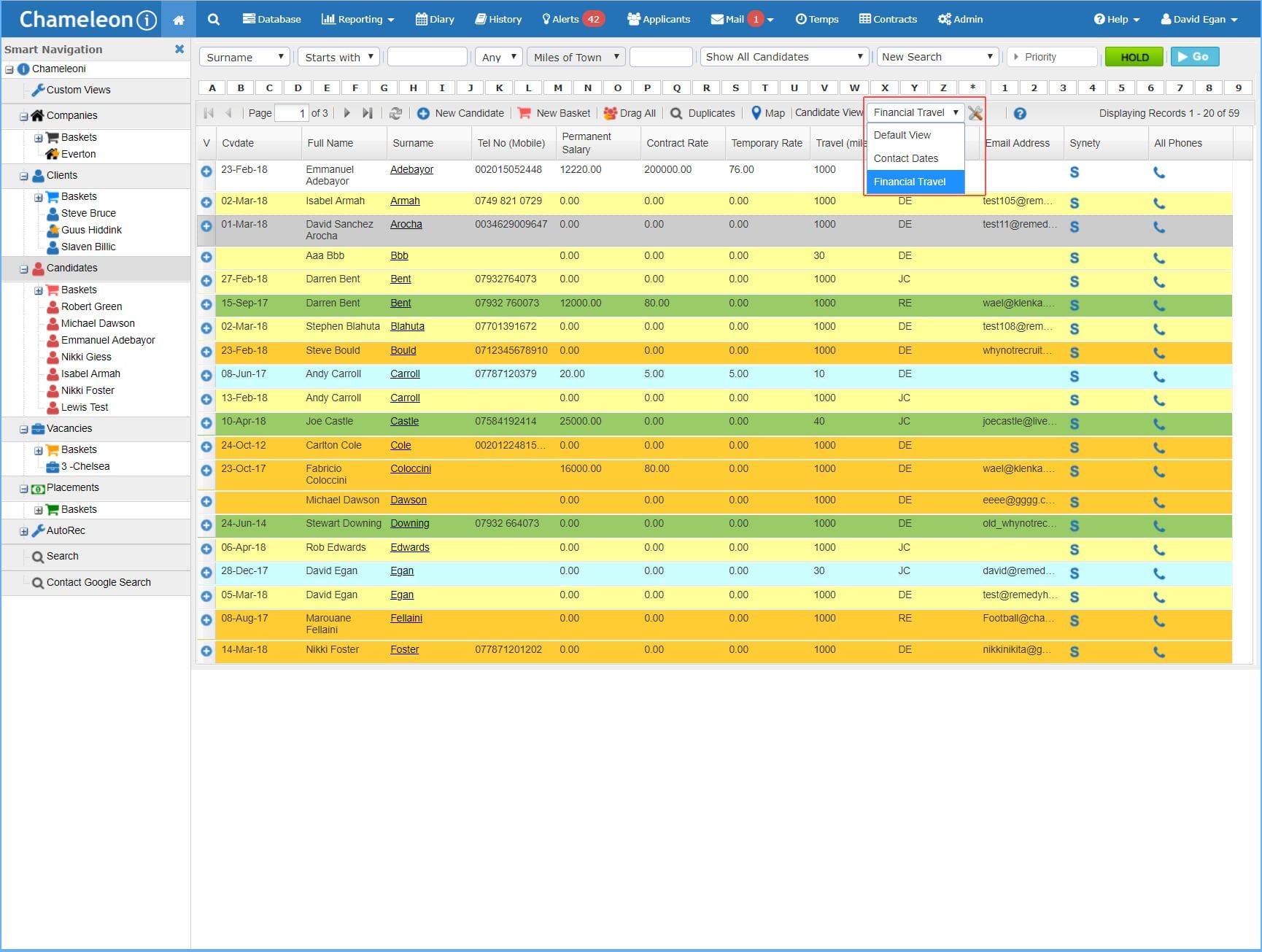The width and height of the screenshot is (1262, 952).
Task: Click phone icon for Marouane Fellaini row
Action: pyautogui.click(x=1159, y=621)
